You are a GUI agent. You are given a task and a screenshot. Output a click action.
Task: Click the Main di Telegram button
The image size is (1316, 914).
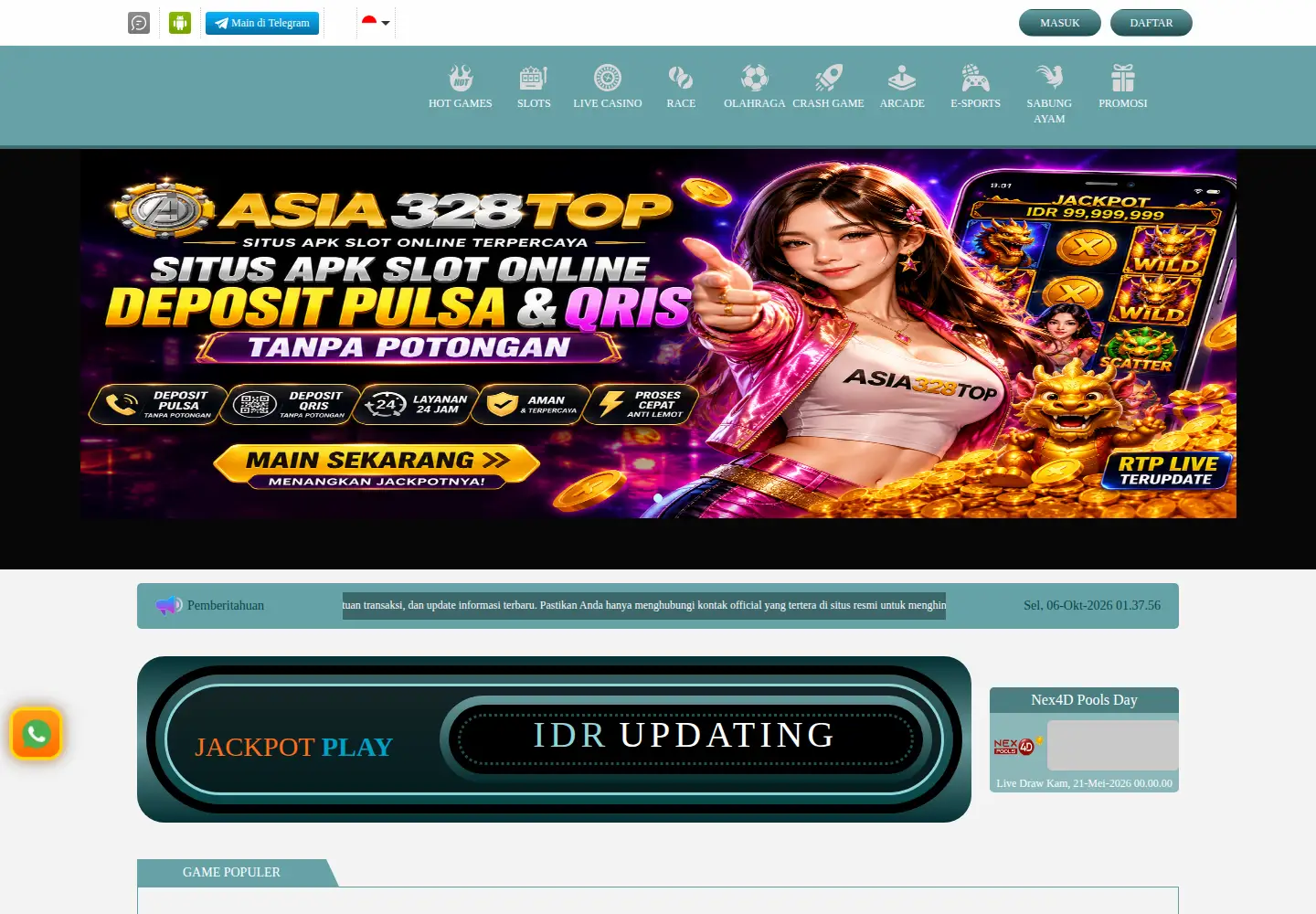click(262, 23)
